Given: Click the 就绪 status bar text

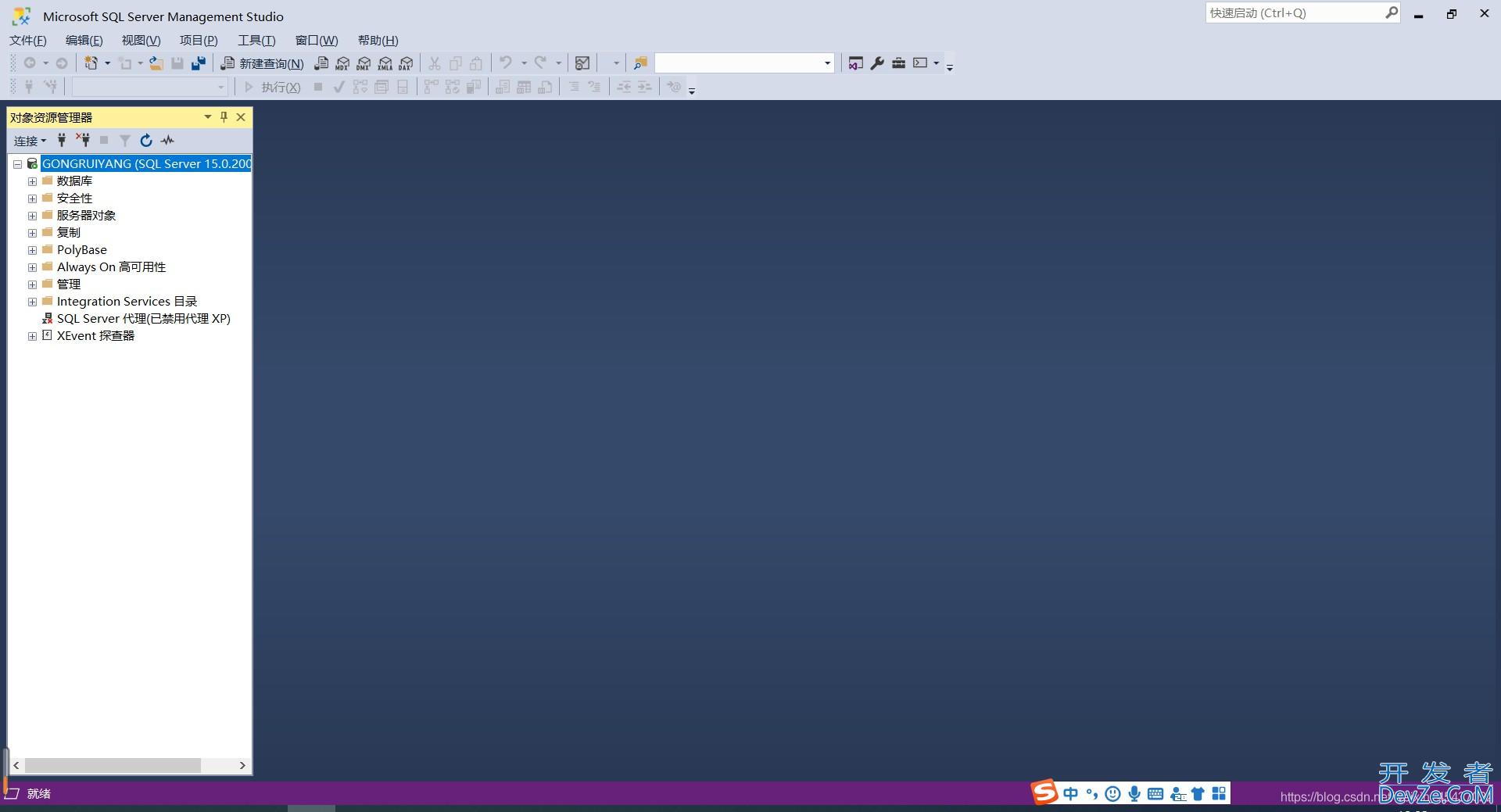Looking at the screenshot, I should click(x=39, y=794).
